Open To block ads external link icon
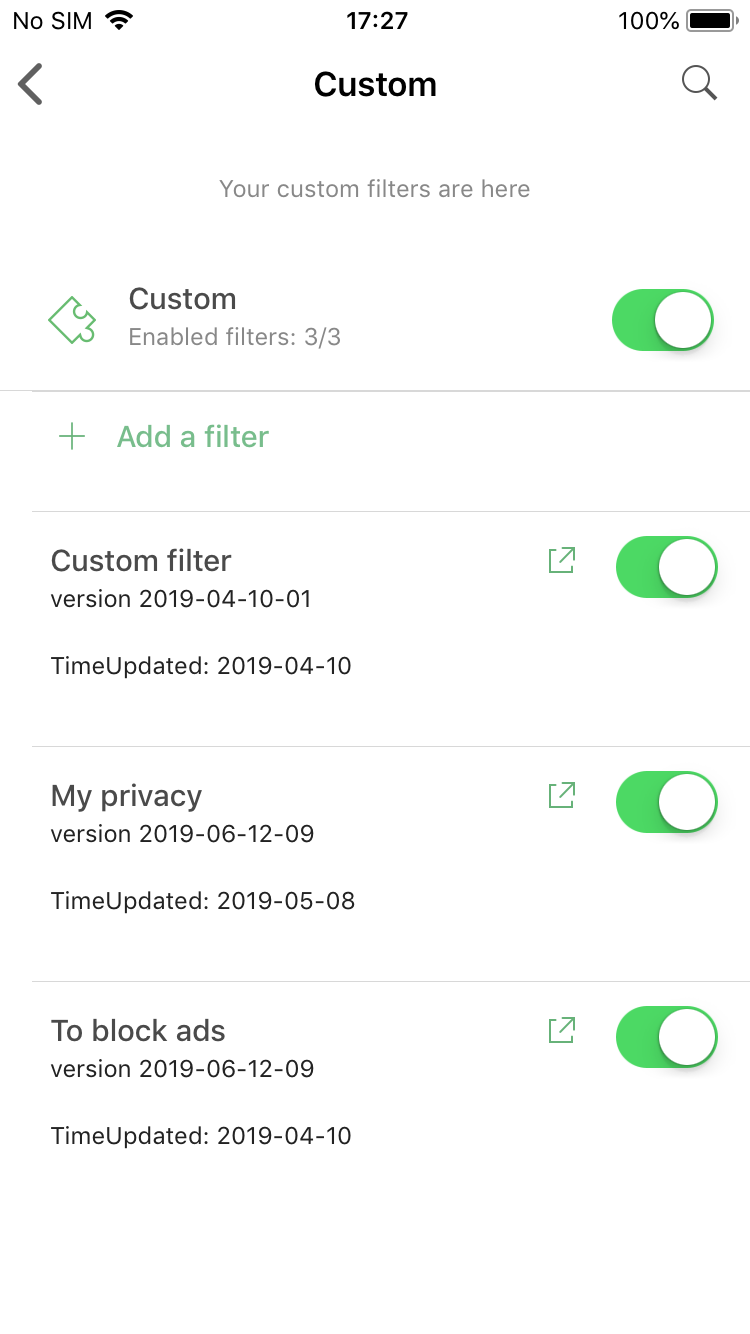Image resolution: width=750 pixels, height=1334 pixels. [562, 1030]
